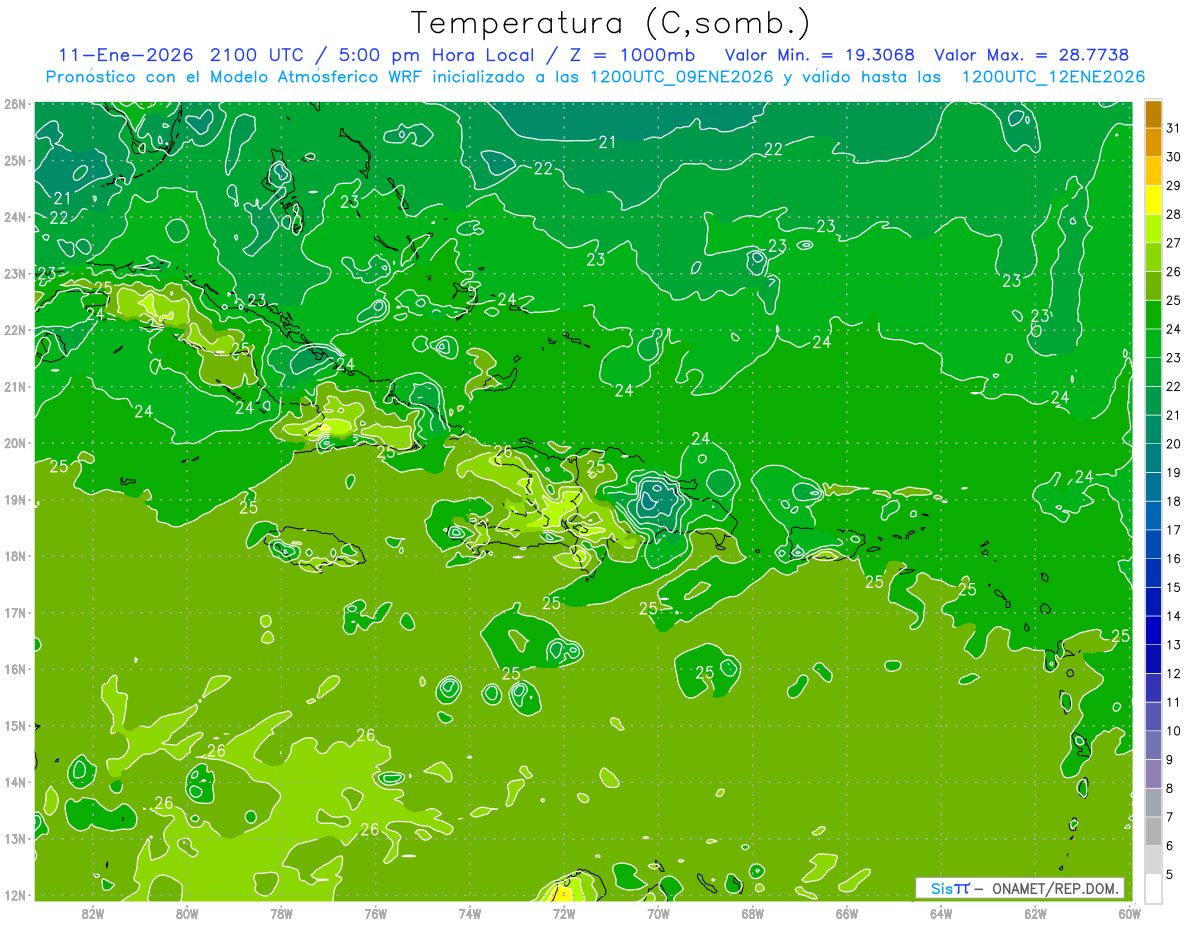Click latitude axis label 26N
The width and height of the screenshot is (1200, 927).
click(x=14, y=104)
